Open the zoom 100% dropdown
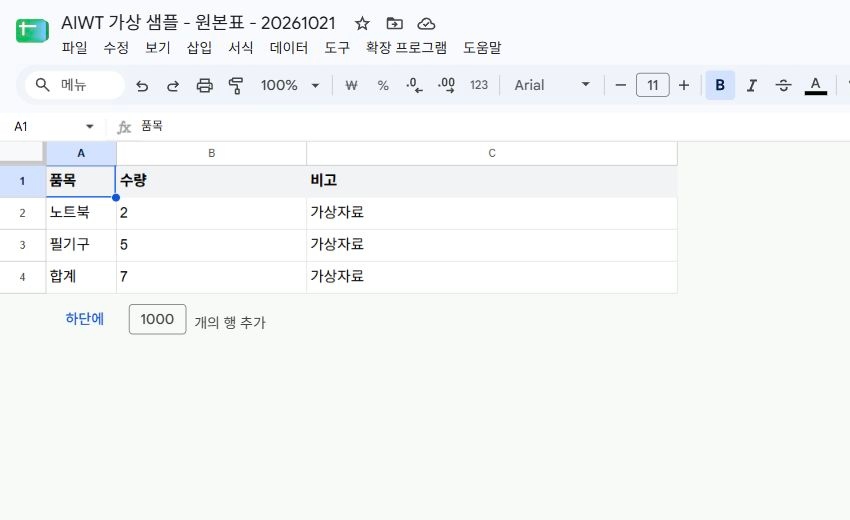Viewport: 850px width, 520px height. pyautogui.click(x=290, y=85)
